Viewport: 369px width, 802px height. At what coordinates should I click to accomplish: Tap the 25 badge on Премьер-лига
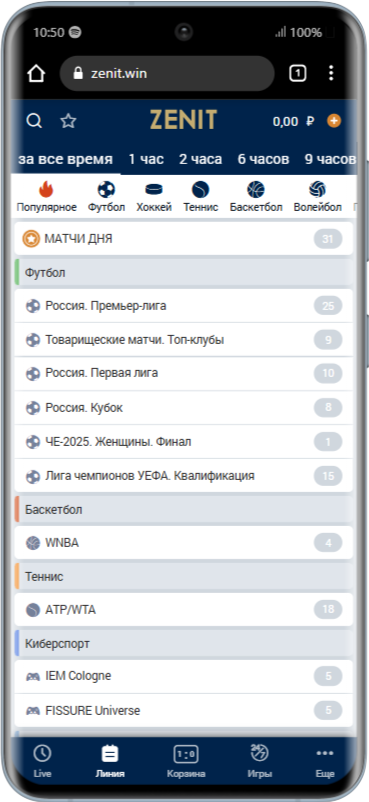328,306
